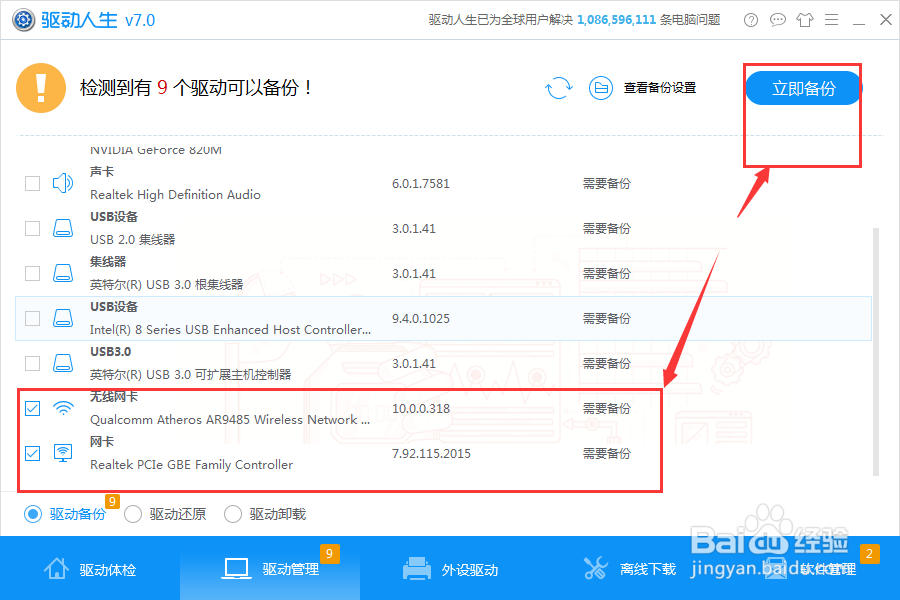Click the drive icon for USB 3.0 根集线器
This screenshot has width=900, height=600.
click(63, 273)
